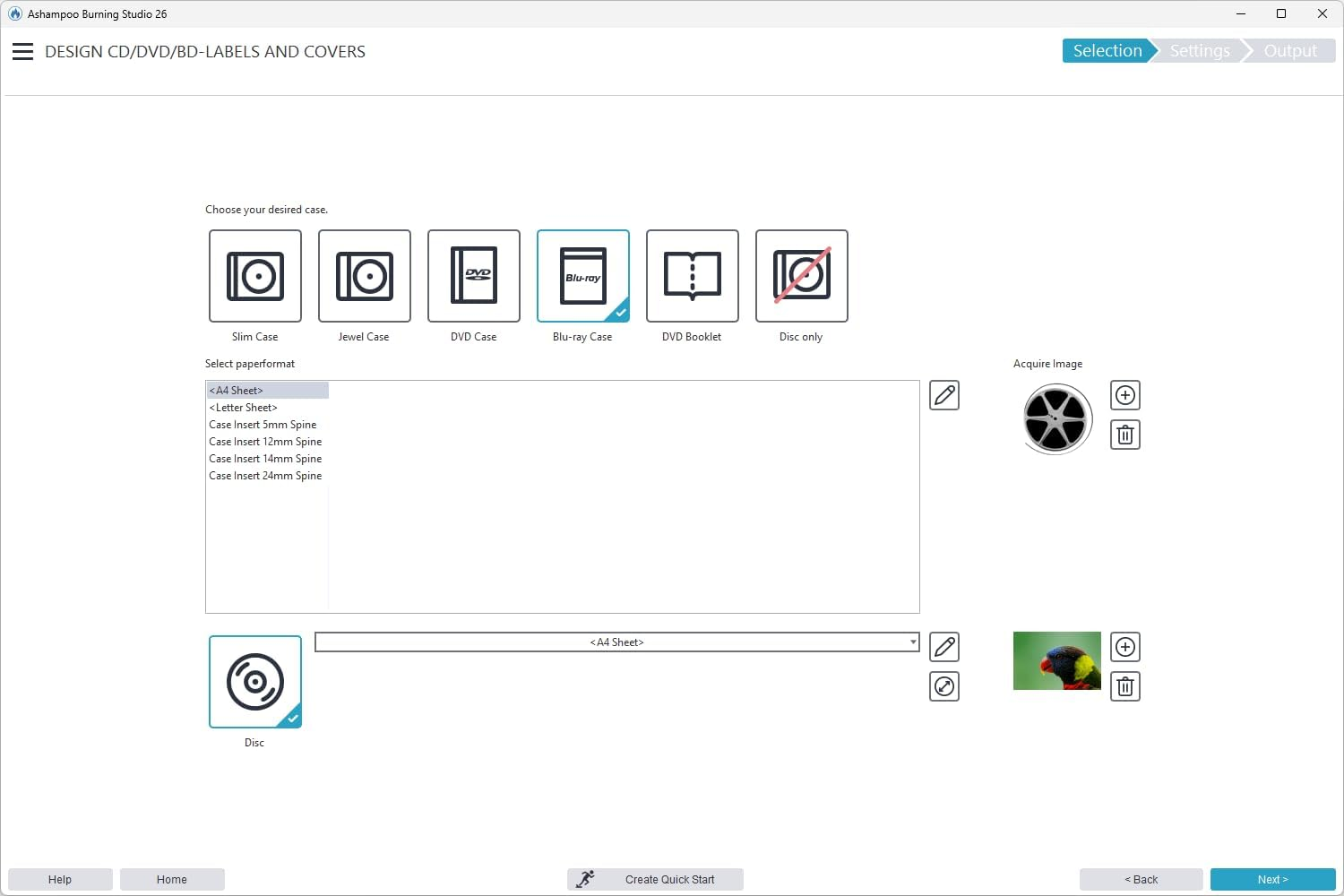
Task: Remove the parrot disc image via trash icon
Action: coord(1124,686)
